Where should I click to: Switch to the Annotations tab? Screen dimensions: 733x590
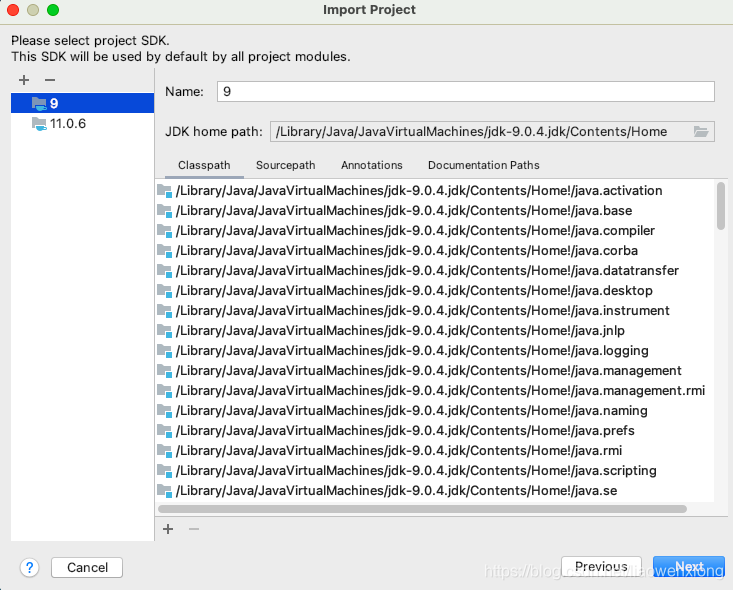372,165
